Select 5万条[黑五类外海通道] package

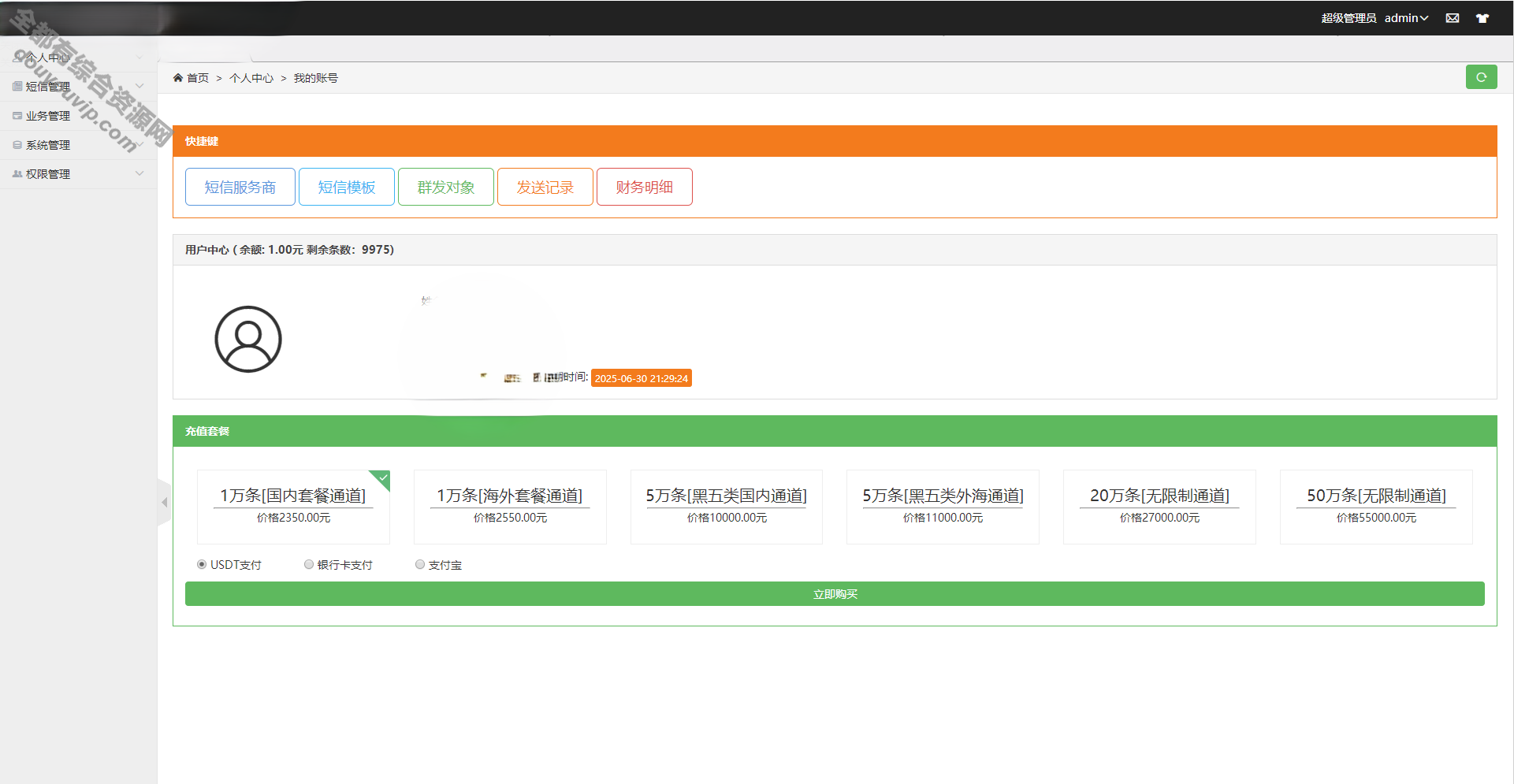(x=943, y=507)
